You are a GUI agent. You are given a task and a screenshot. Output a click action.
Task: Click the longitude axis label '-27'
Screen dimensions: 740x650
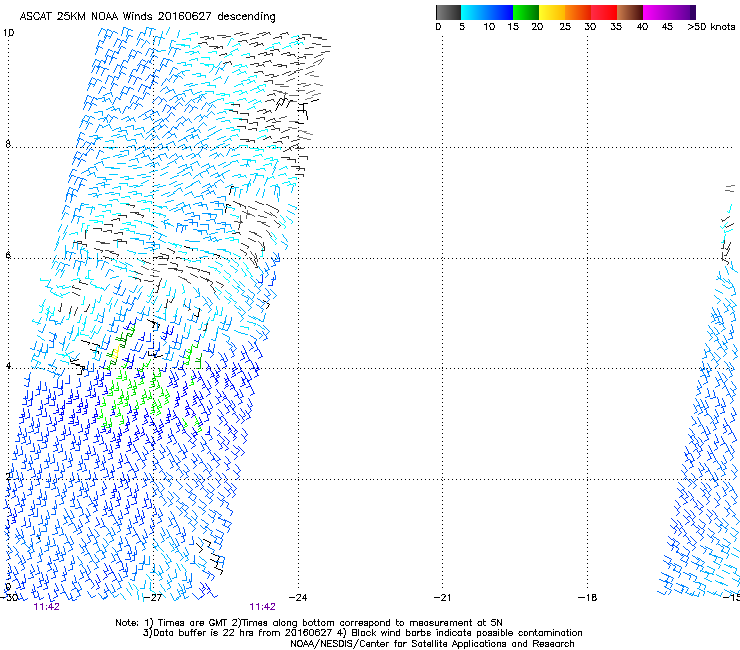pyautogui.click(x=153, y=597)
